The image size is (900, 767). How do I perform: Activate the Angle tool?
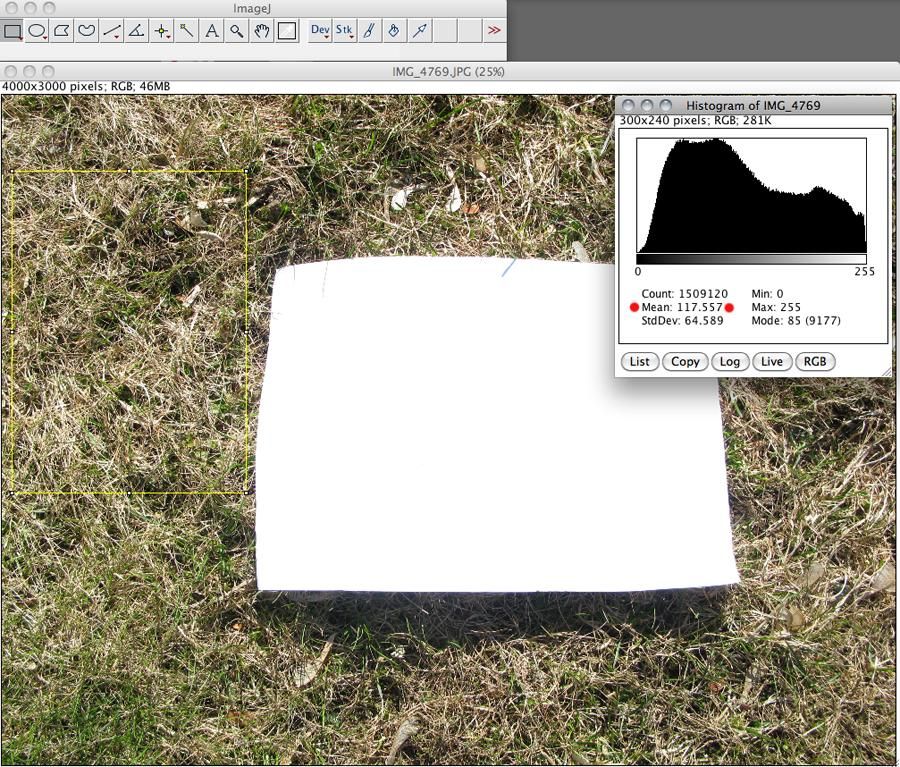136,30
